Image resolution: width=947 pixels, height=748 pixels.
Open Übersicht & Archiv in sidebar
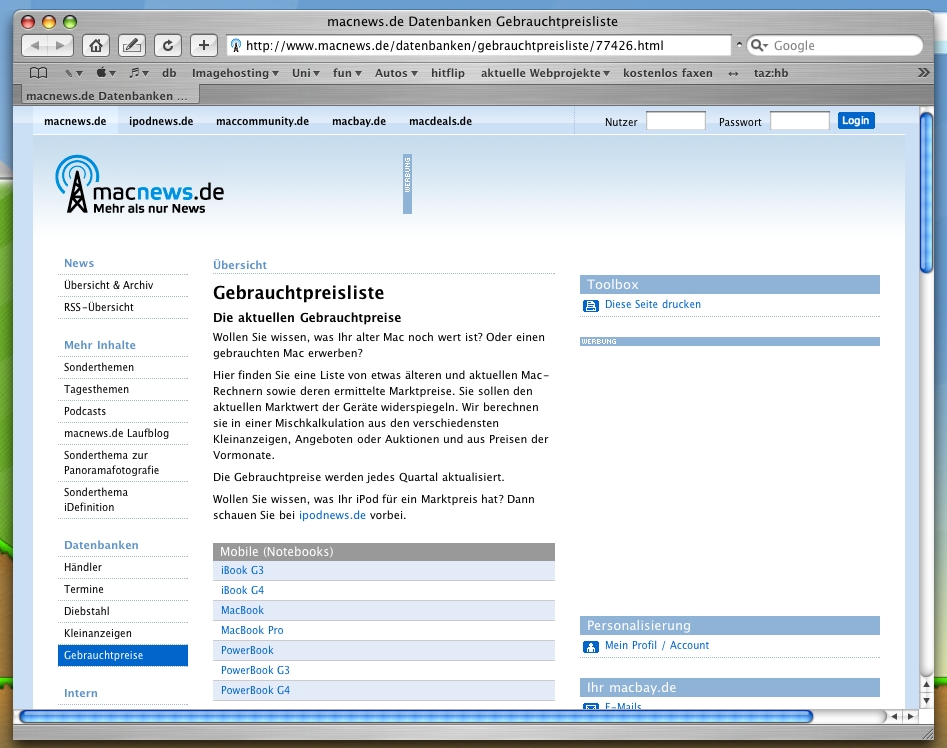tap(109, 285)
